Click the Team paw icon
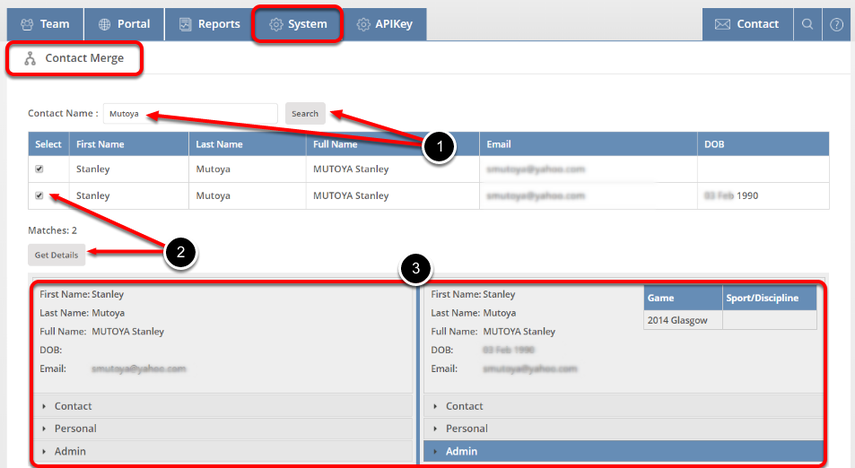Viewport: 855px width, 468px height. click(x=27, y=24)
